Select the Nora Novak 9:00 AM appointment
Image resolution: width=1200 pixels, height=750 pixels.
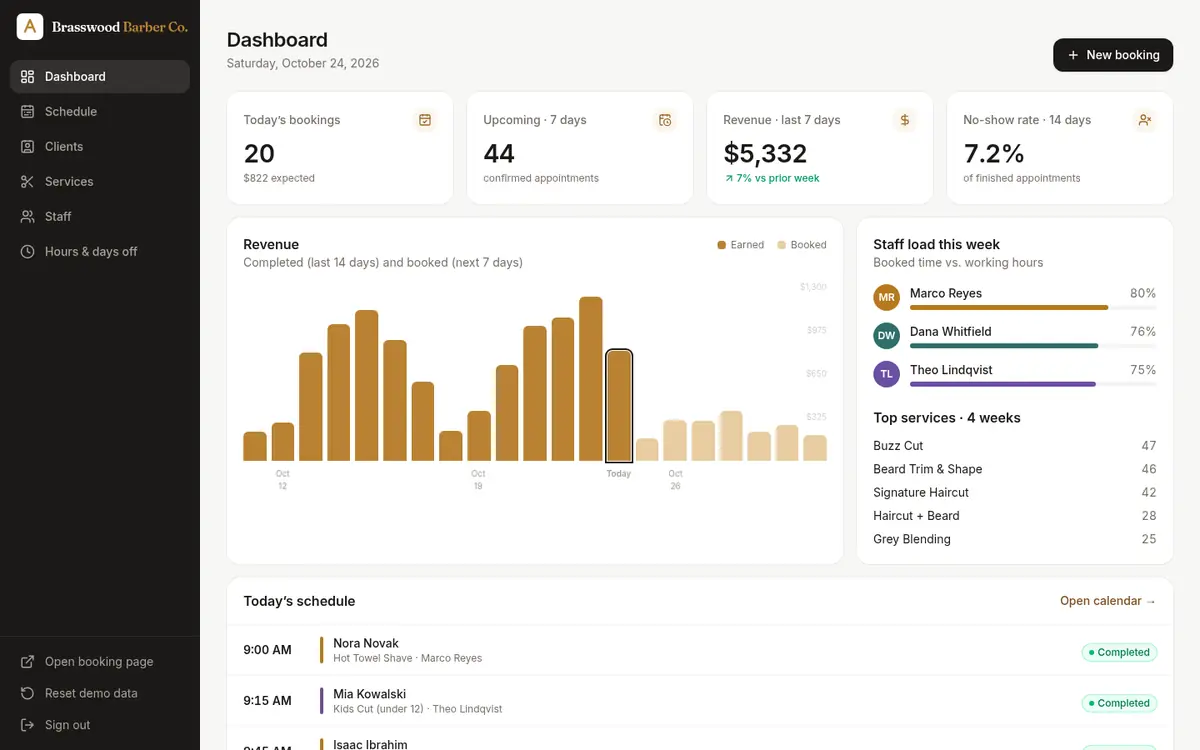(x=700, y=651)
